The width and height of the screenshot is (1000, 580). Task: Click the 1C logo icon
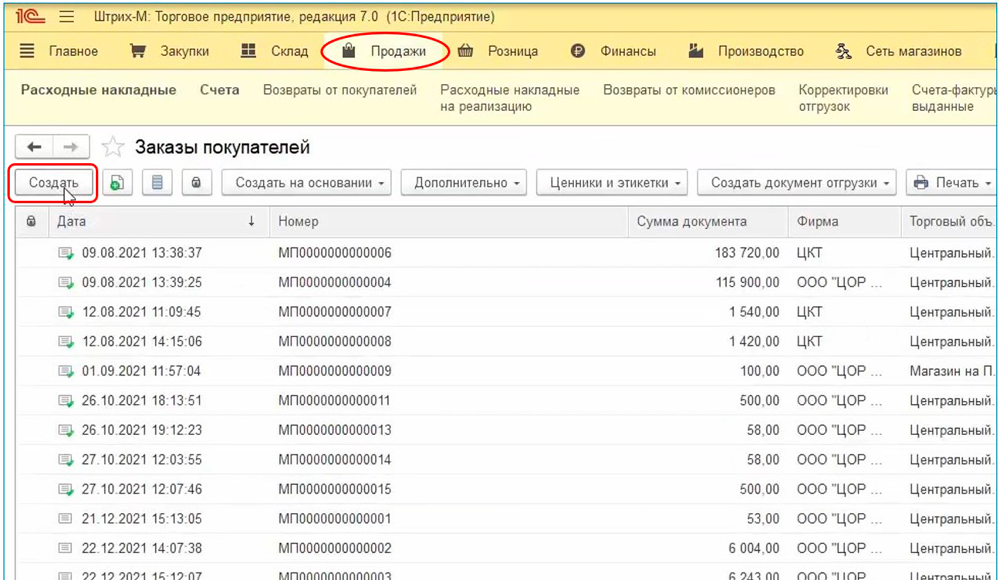[25, 17]
